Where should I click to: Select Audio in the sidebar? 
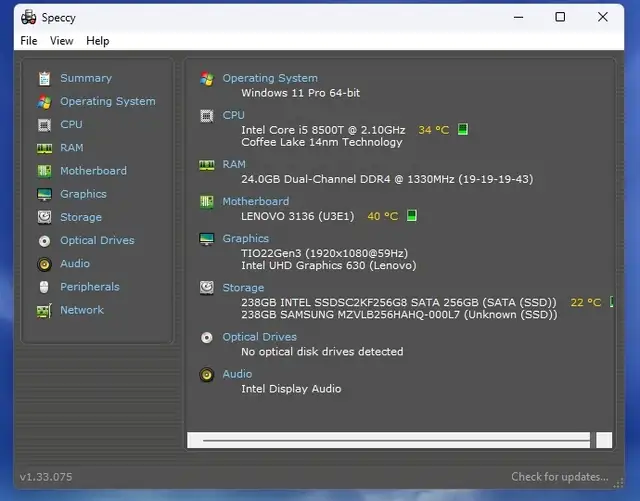pyautogui.click(x=75, y=263)
